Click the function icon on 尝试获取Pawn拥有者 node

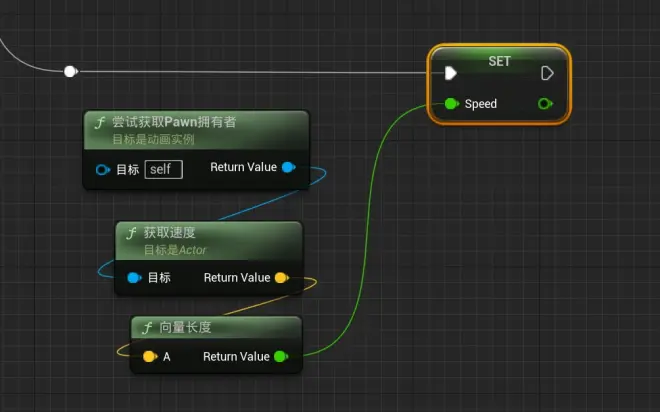[100, 123]
